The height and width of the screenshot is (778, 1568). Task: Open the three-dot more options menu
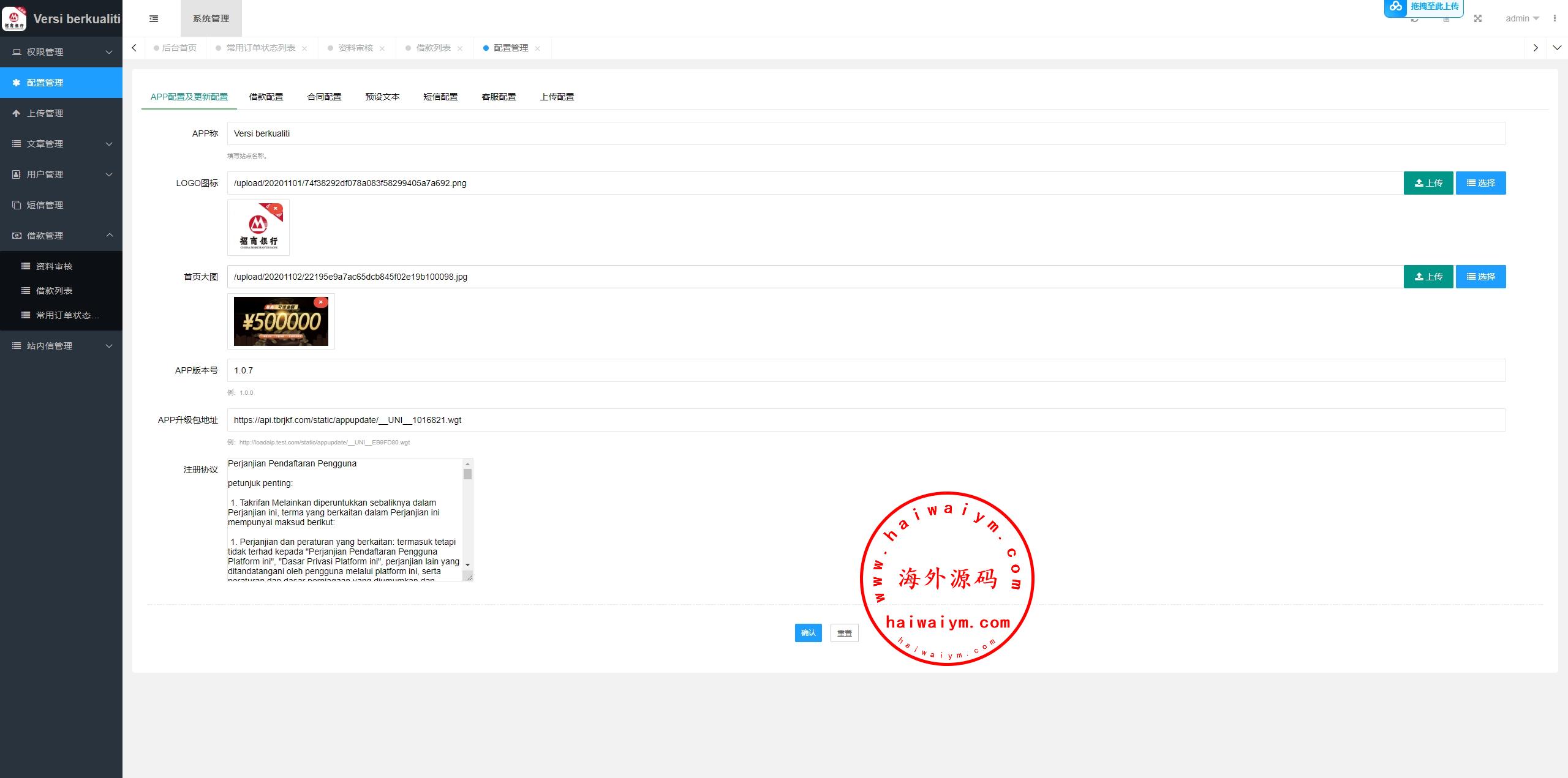point(1555,18)
